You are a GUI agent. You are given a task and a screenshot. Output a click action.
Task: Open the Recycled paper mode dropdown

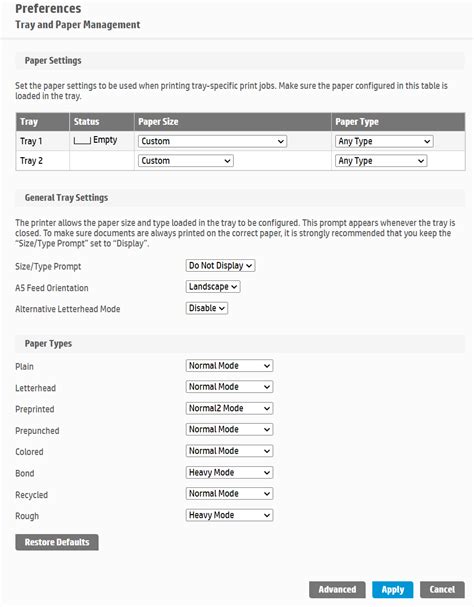229,494
